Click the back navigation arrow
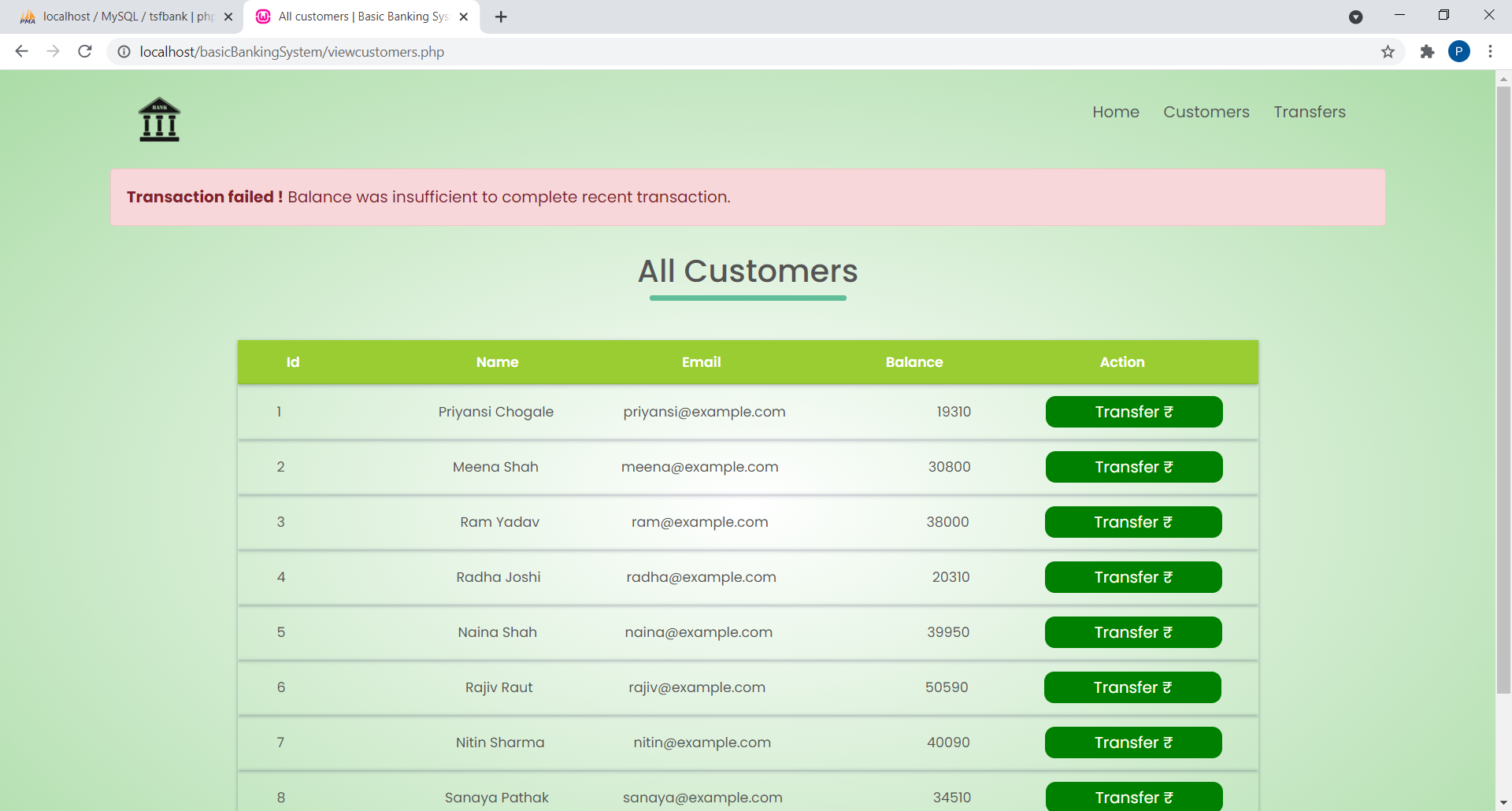 click(21, 51)
